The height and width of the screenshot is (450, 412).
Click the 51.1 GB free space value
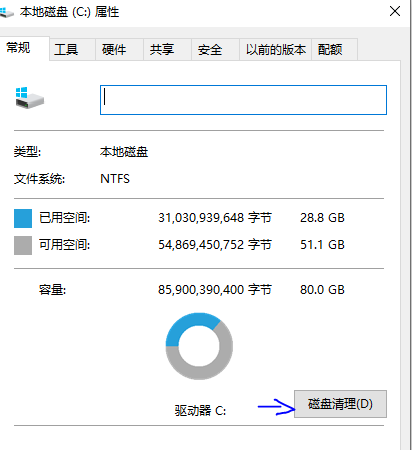[x=322, y=245]
